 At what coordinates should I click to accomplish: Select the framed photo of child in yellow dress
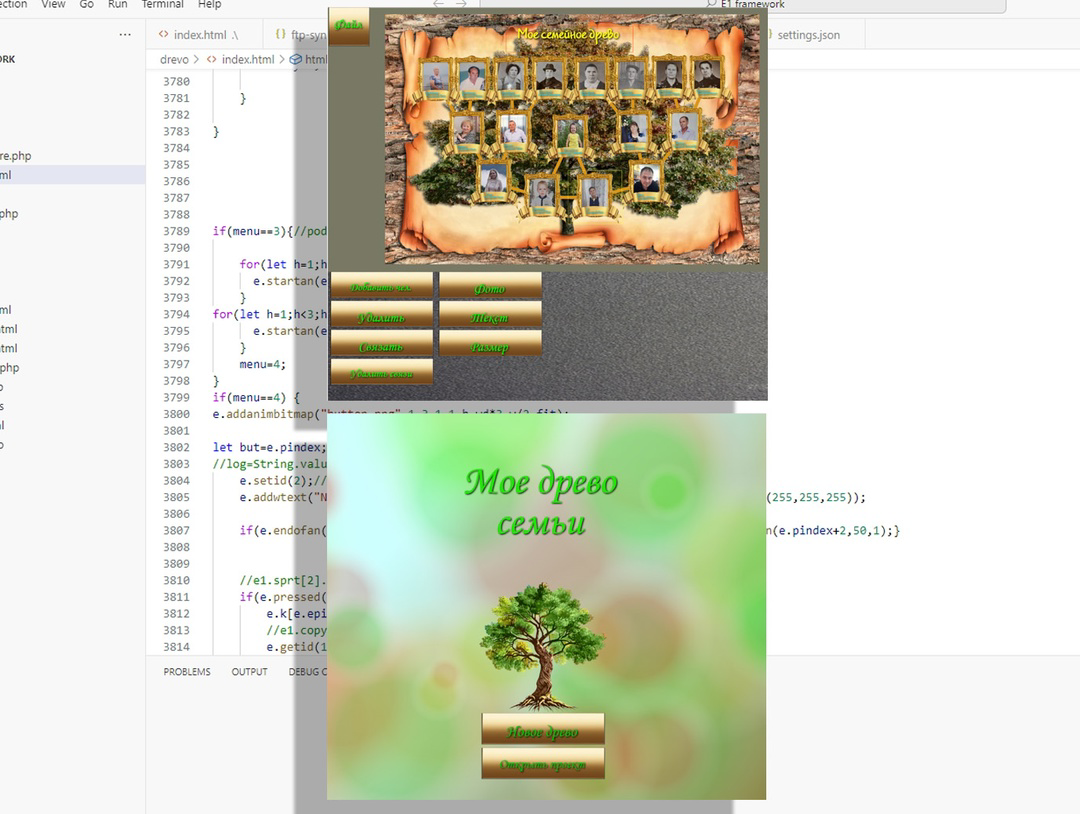pos(572,134)
